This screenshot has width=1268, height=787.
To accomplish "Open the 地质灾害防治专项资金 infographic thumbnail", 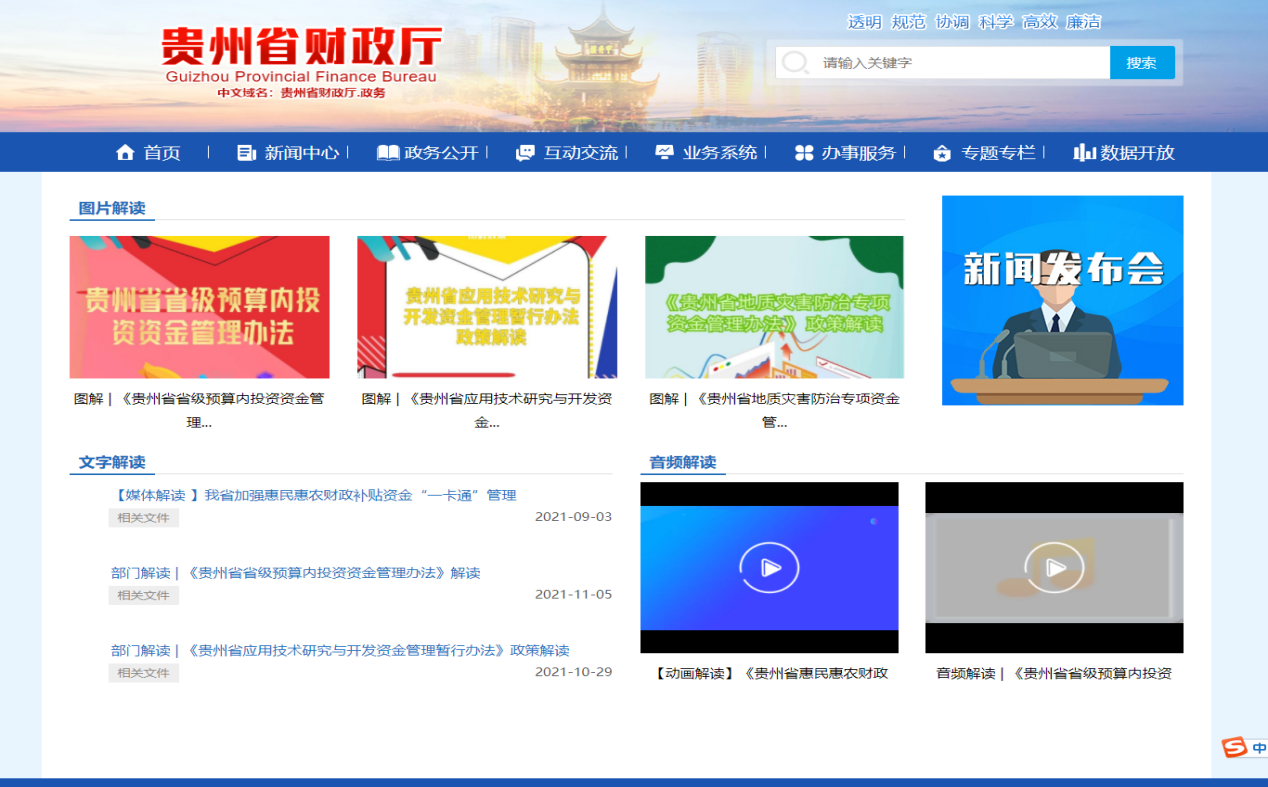I will [774, 307].
